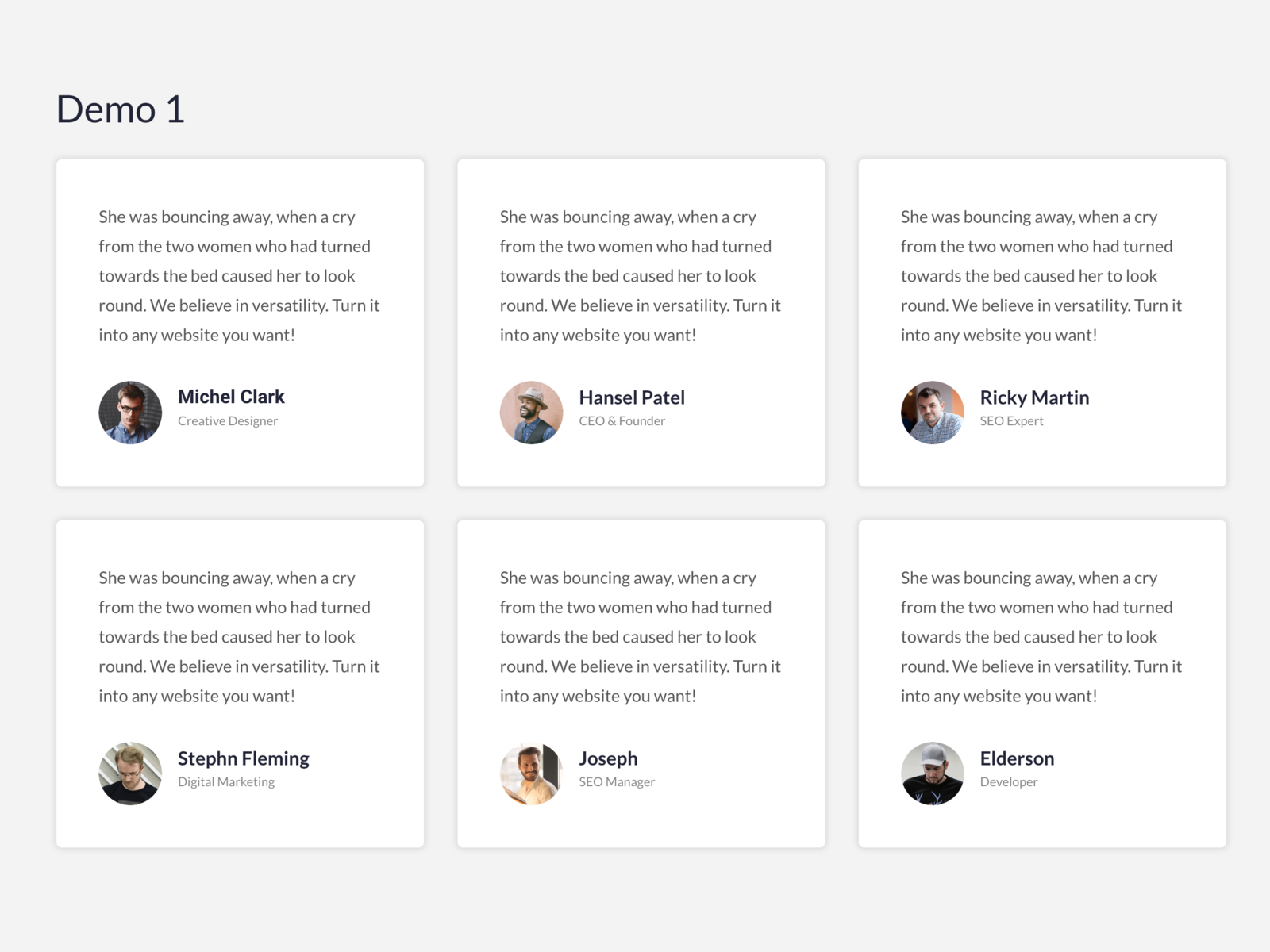The height and width of the screenshot is (952, 1270).
Task: Click the Digital Marketing subtitle
Action: coord(226,782)
